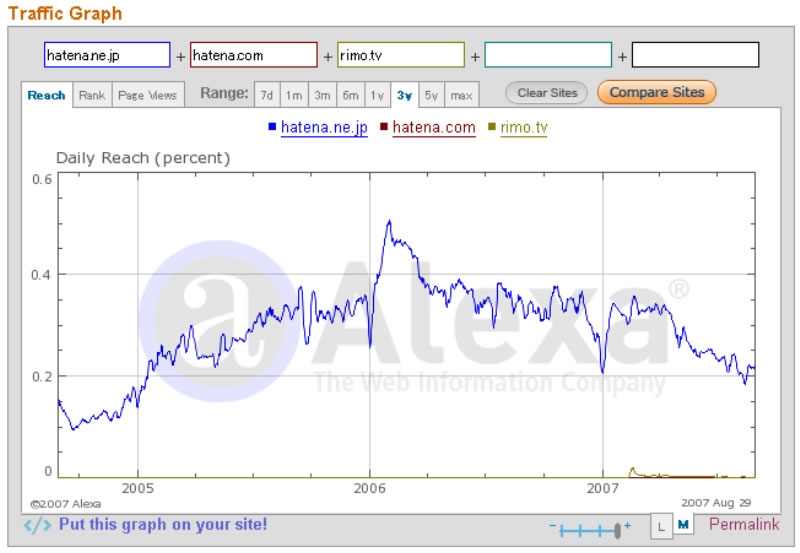Click the plus sign on smoothing slider

(627, 526)
